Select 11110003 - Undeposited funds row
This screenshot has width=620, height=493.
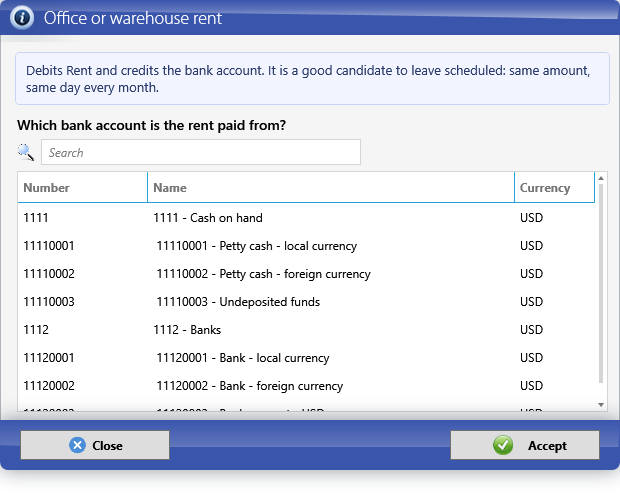pyautogui.click(x=306, y=302)
